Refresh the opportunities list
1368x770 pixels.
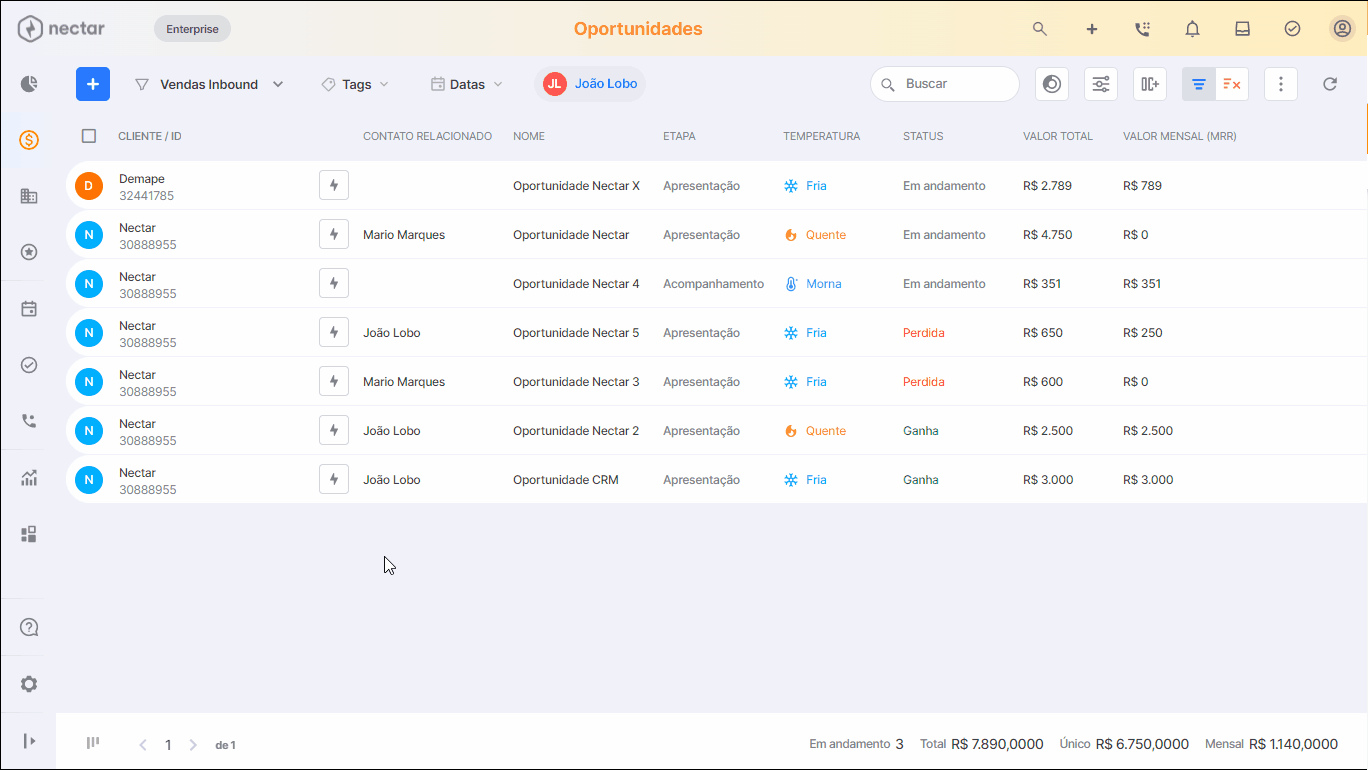1330,84
